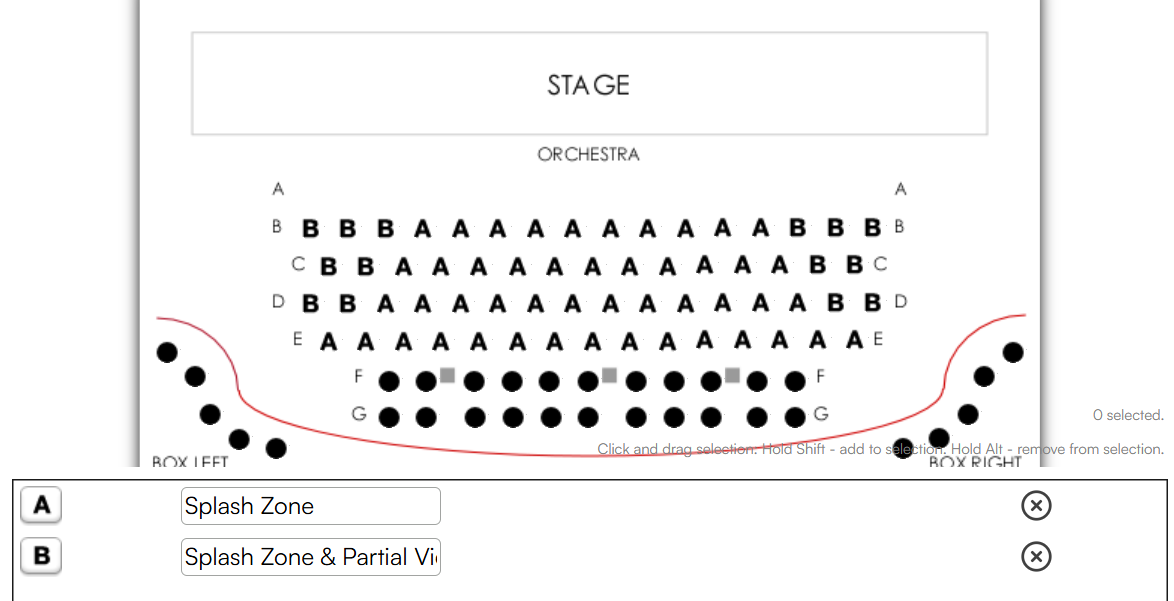Select the first black seat in row F
Screen dimensions: 1174x601
(x=389, y=382)
